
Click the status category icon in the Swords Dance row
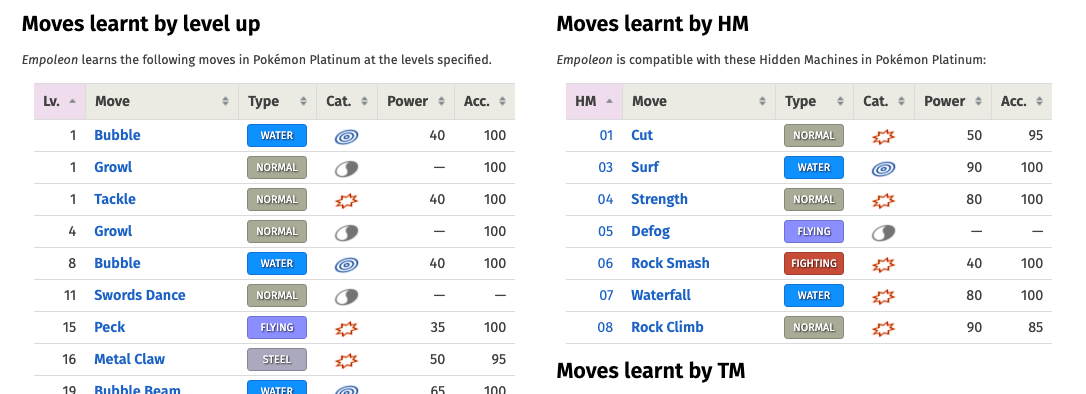(346, 296)
